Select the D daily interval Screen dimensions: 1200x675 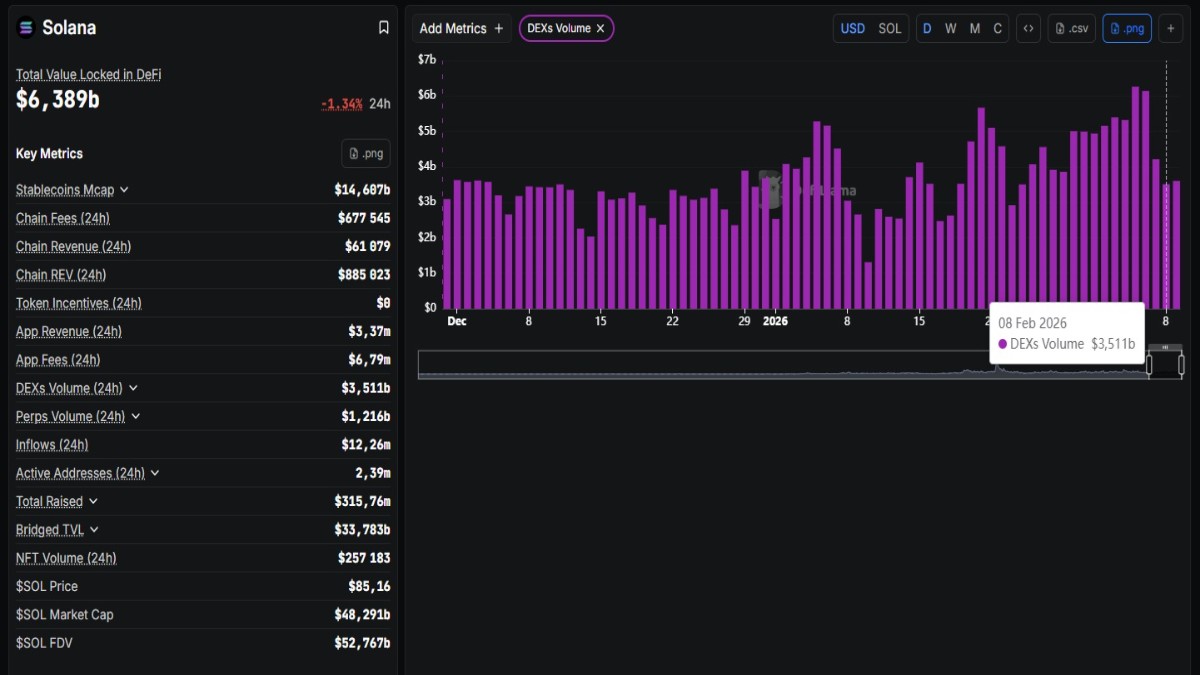[927, 28]
